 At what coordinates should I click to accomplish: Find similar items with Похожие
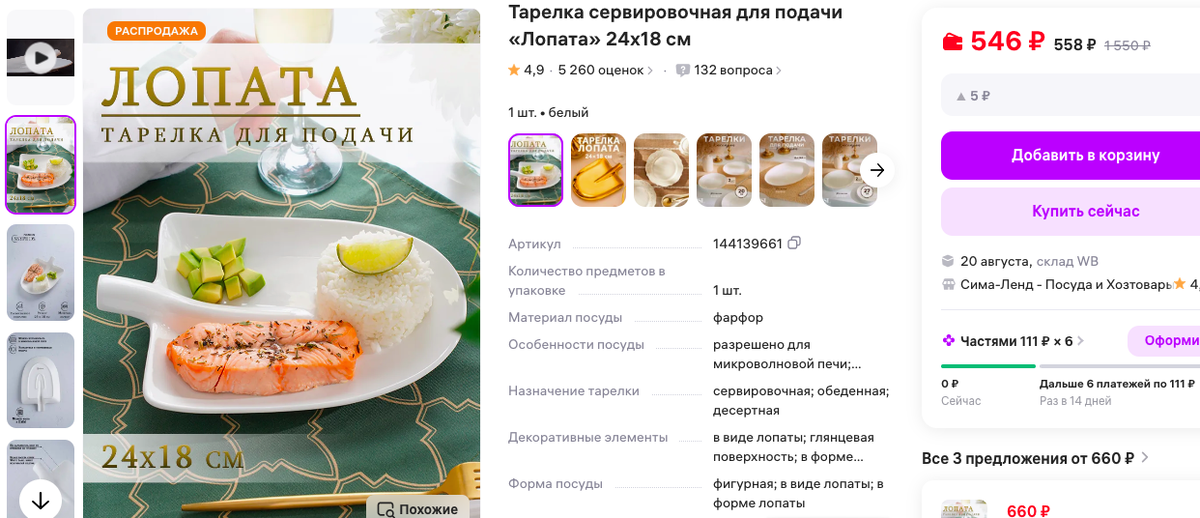point(418,509)
